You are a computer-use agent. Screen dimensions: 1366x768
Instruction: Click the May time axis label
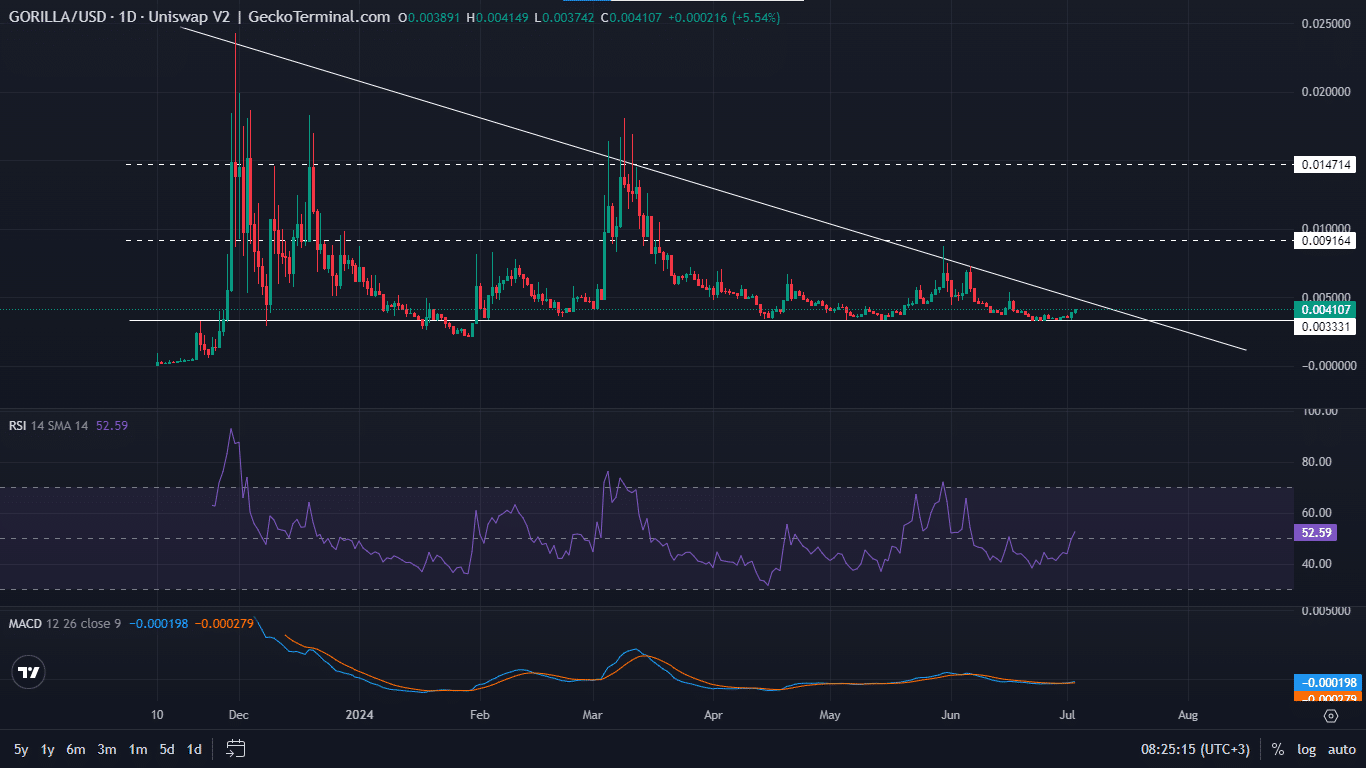click(829, 715)
